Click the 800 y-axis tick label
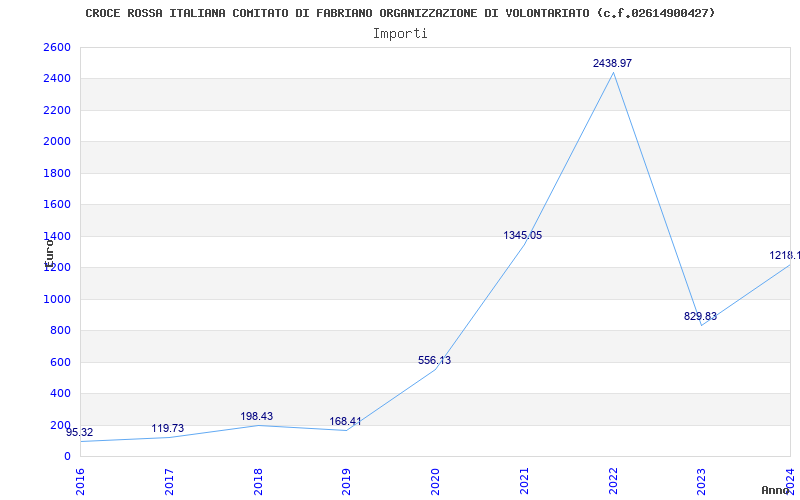Screen dimensions: 800x500 (x=61, y=331)
